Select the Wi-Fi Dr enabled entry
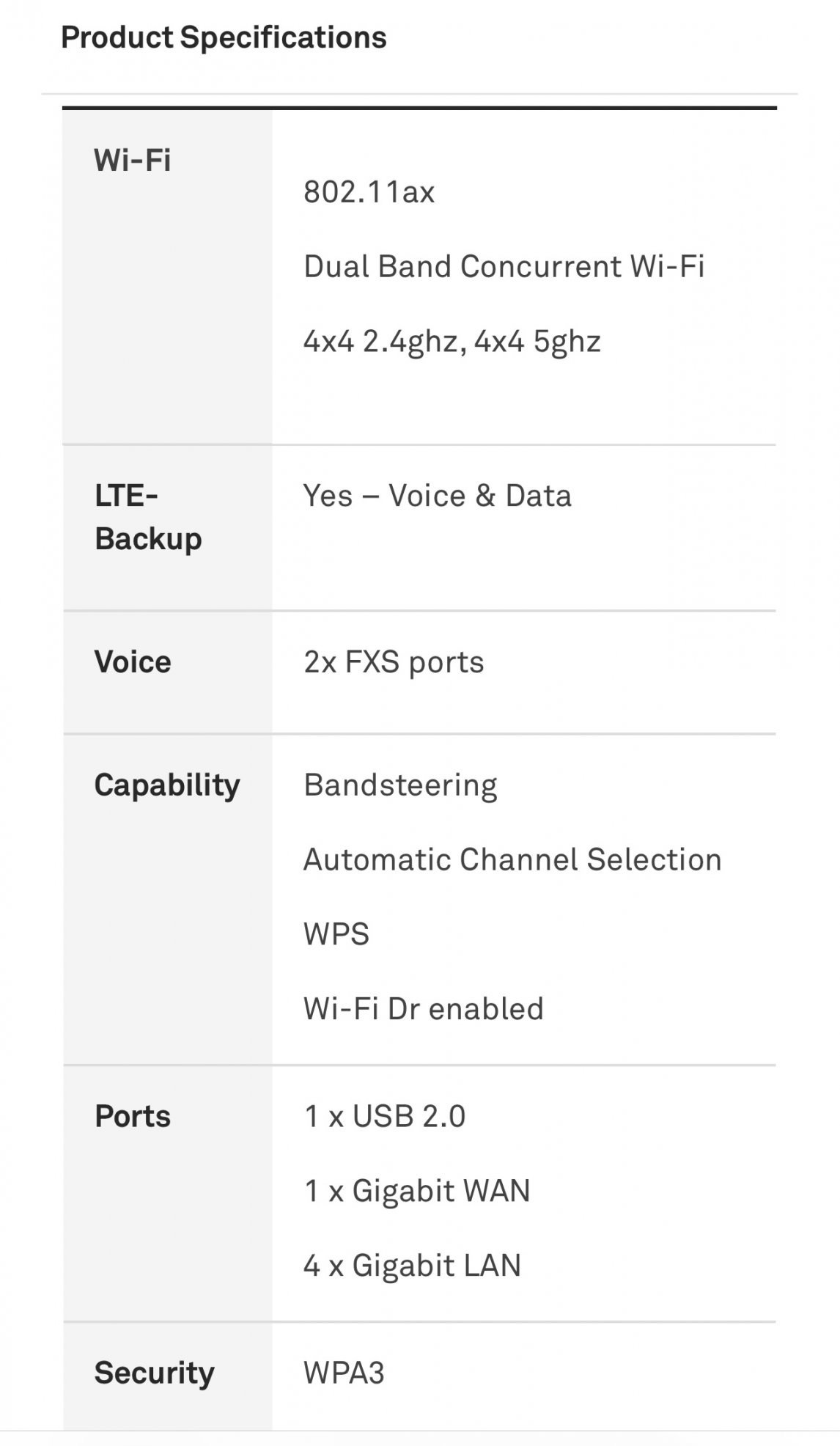 pos(424,1009)
